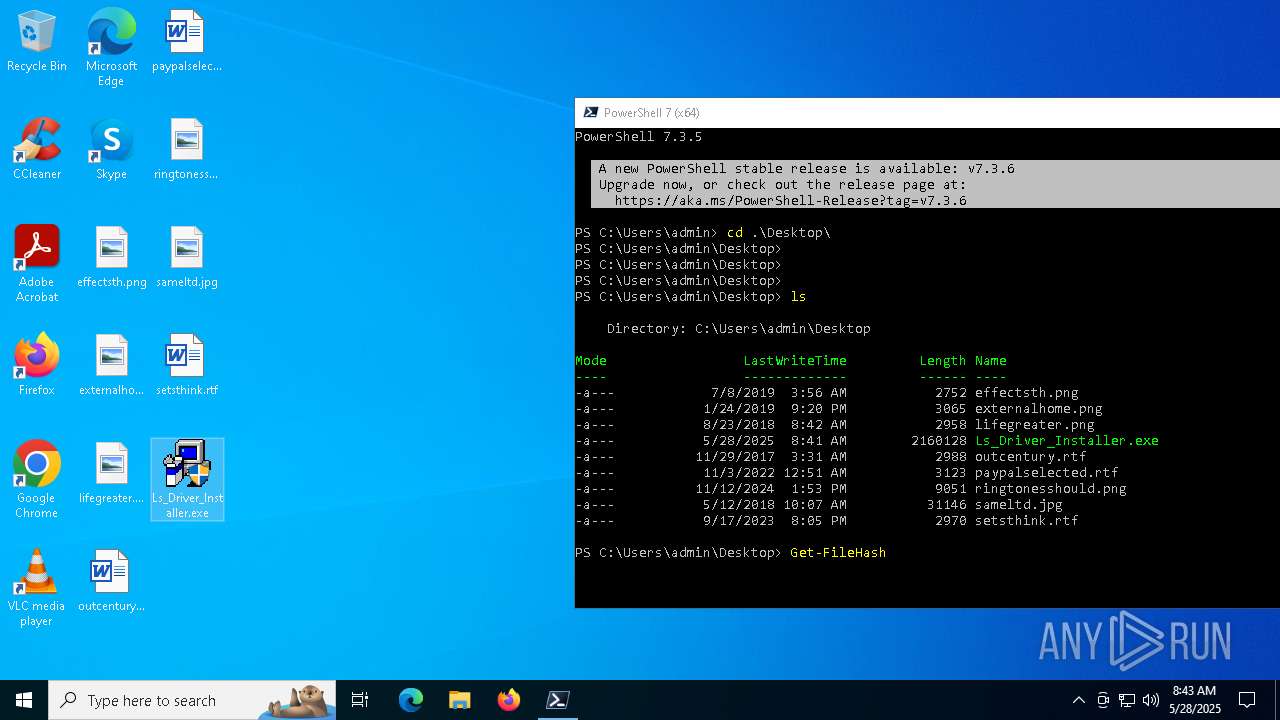1280x720 pixels.
Task: Select the setsthink.rtf desktop file
Action: point(186,366)
